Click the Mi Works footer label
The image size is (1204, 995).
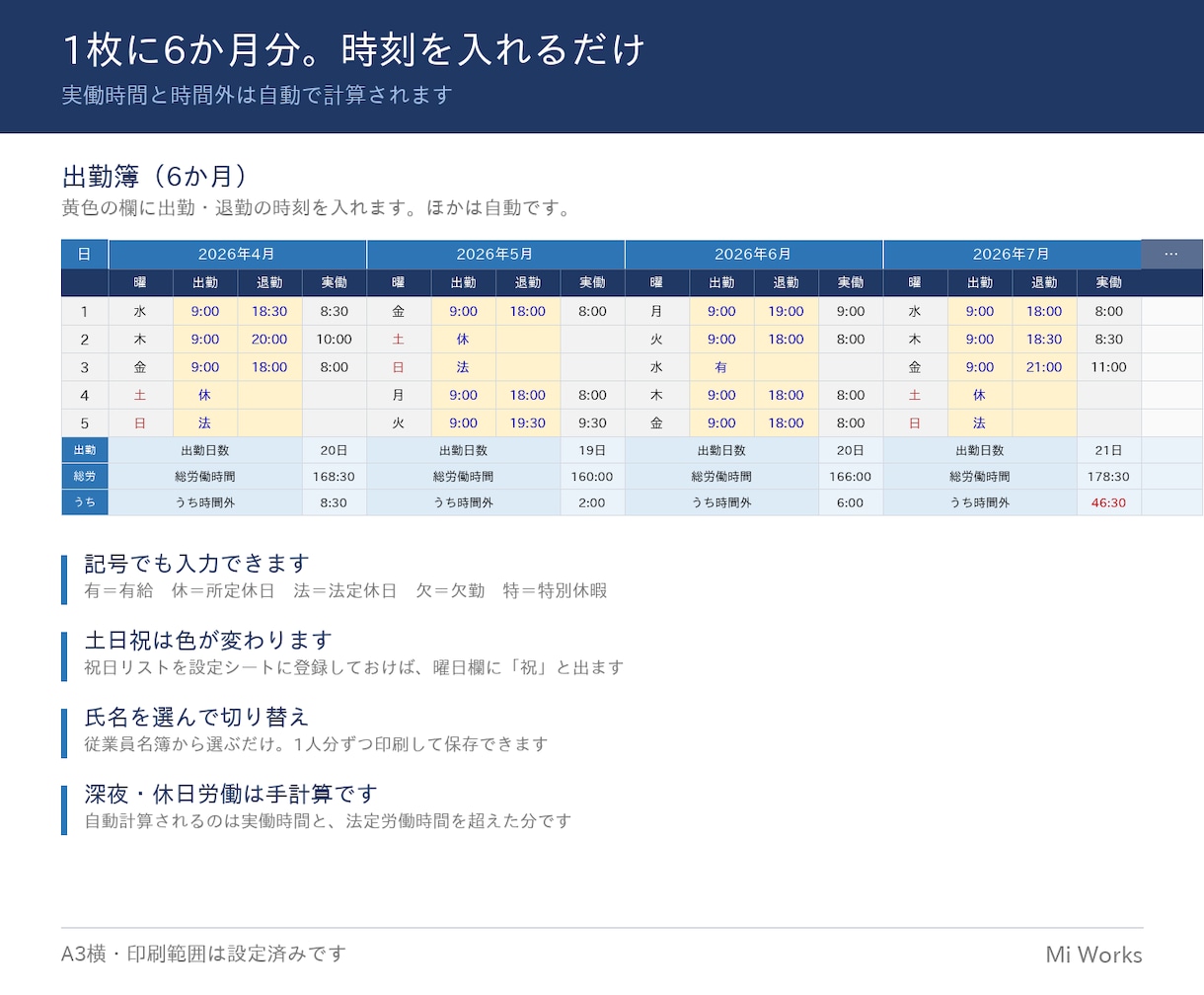pyautogui.click(x=1094, y=955)
